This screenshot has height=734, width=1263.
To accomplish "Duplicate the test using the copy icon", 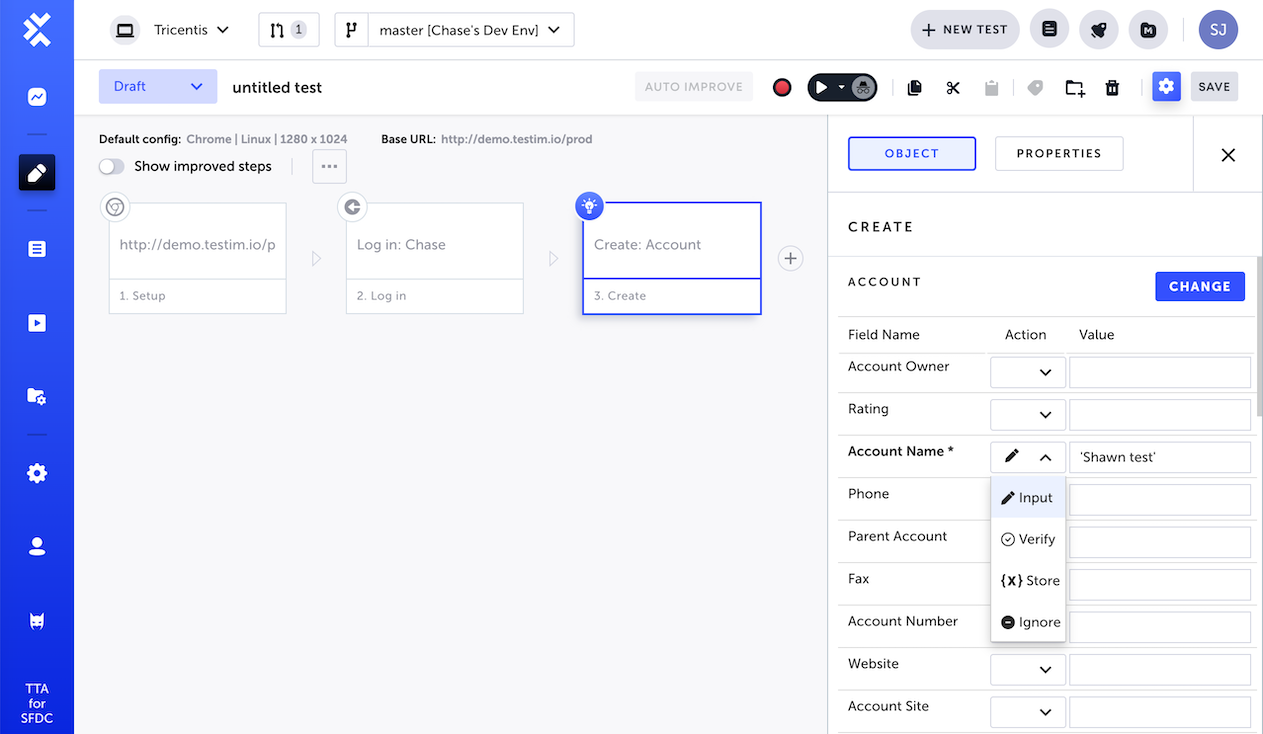I will (x=914, y=87).
